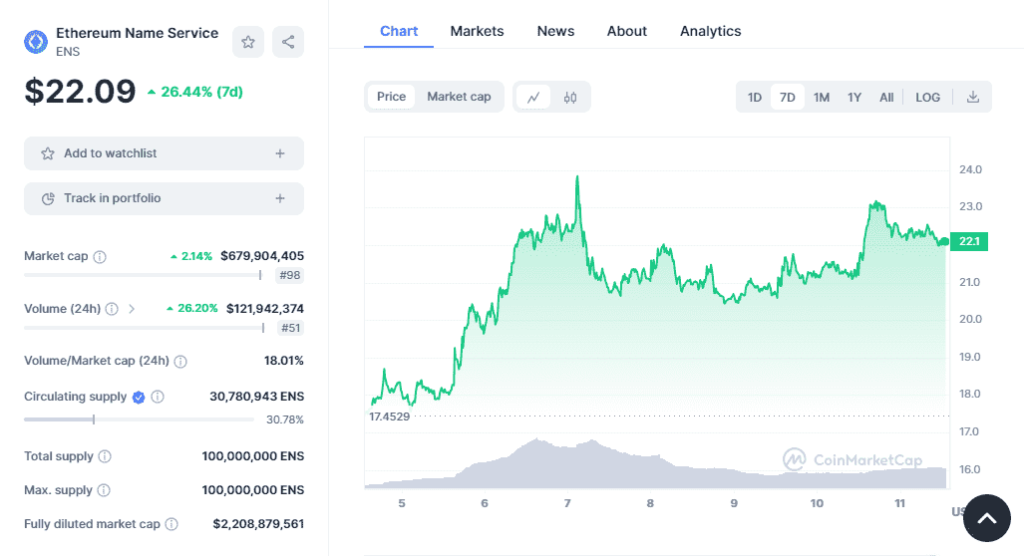Click the volume histogram below chart
This screenshot has width=1024, height=556.
[x=656, y=464]
